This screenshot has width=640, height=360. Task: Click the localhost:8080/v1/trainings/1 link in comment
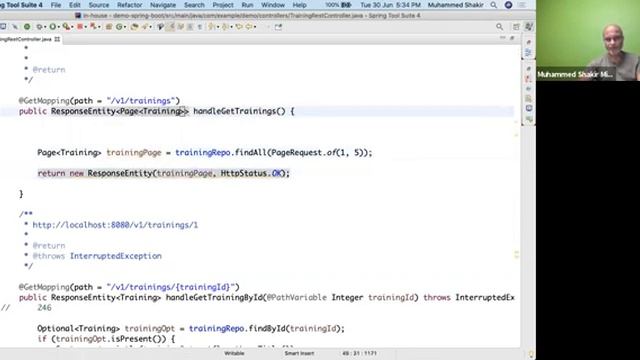[x=115, y=225]
